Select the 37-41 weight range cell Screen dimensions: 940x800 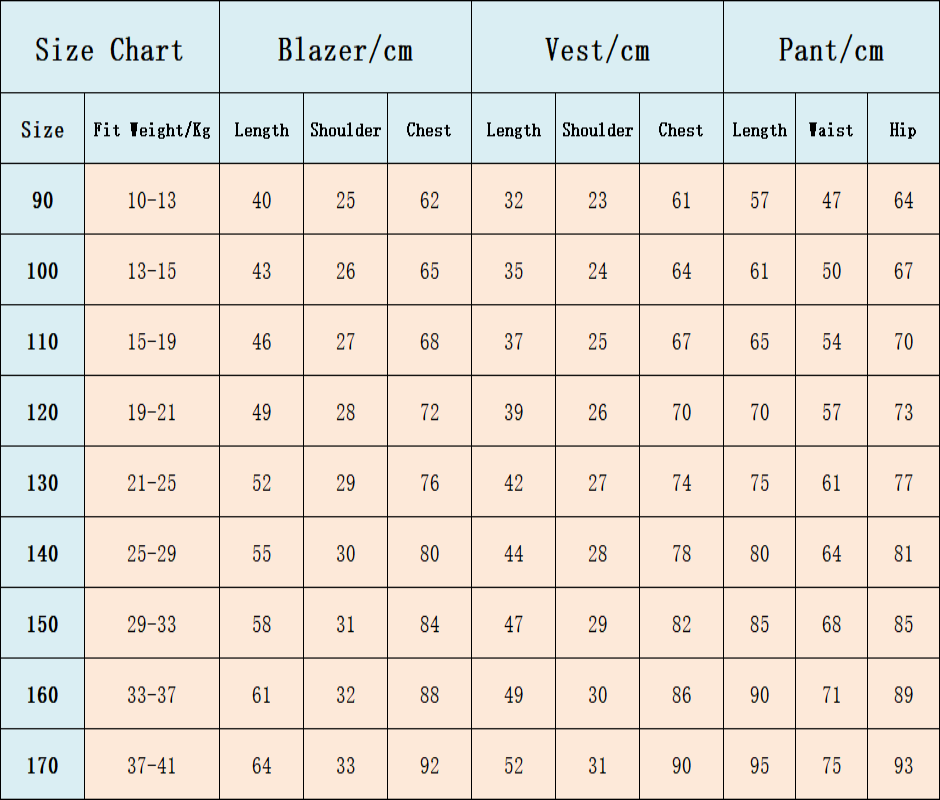(x=152, y=765)
